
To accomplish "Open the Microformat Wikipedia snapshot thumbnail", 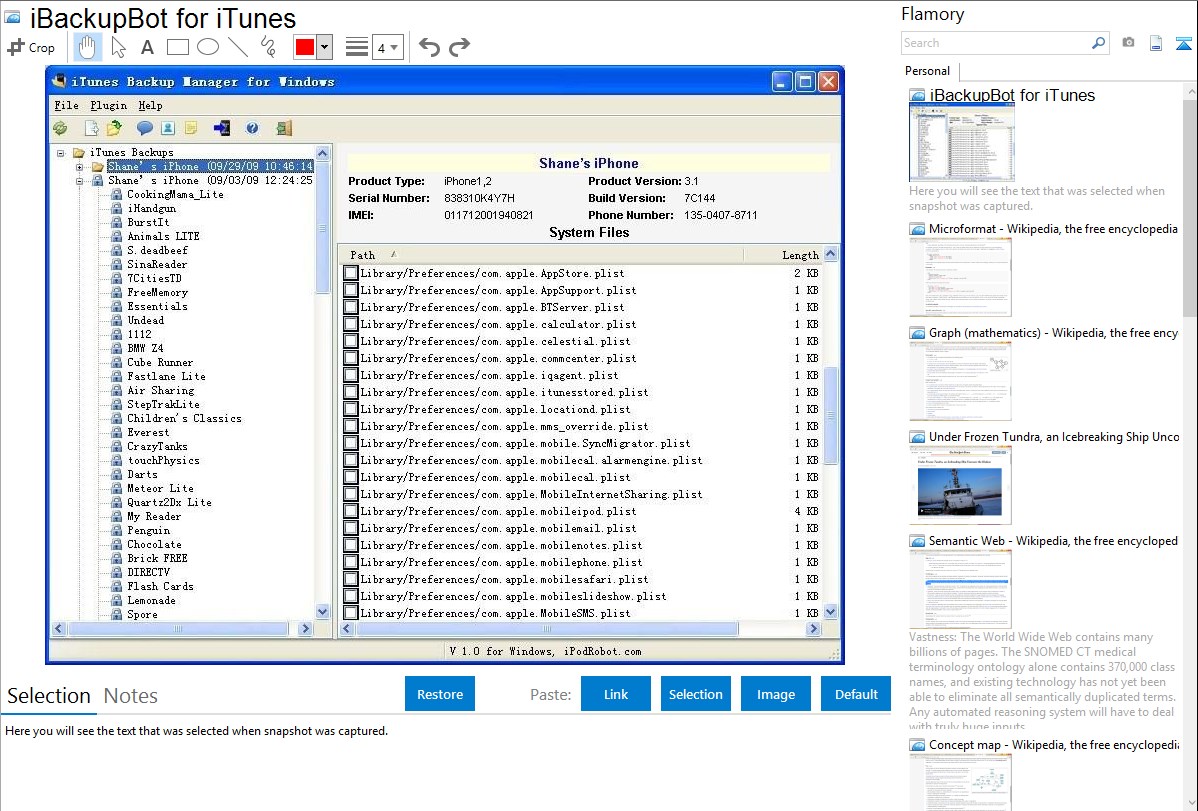I will [x=960, y=277].
